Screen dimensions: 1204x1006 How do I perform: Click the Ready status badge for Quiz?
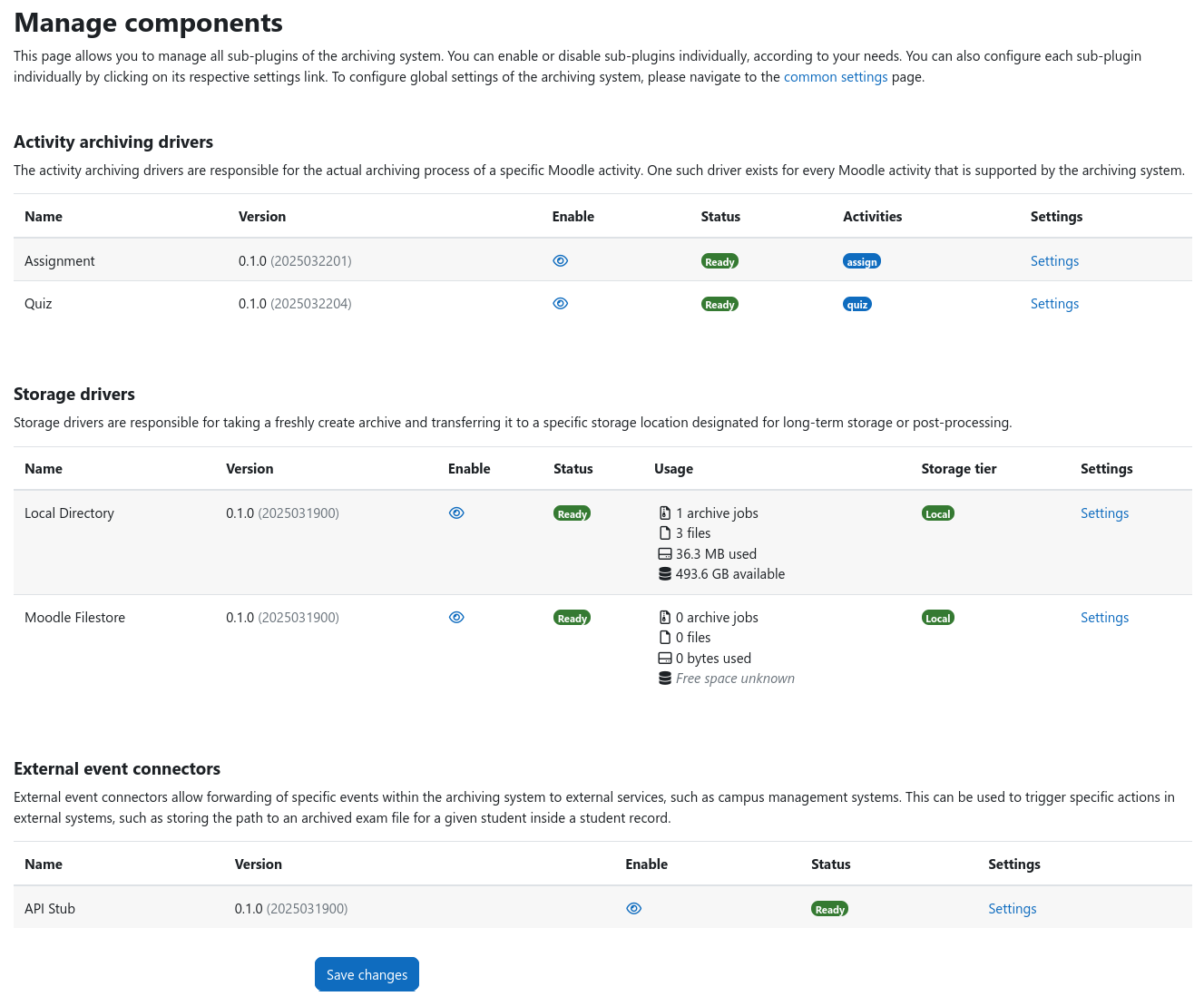719,304
